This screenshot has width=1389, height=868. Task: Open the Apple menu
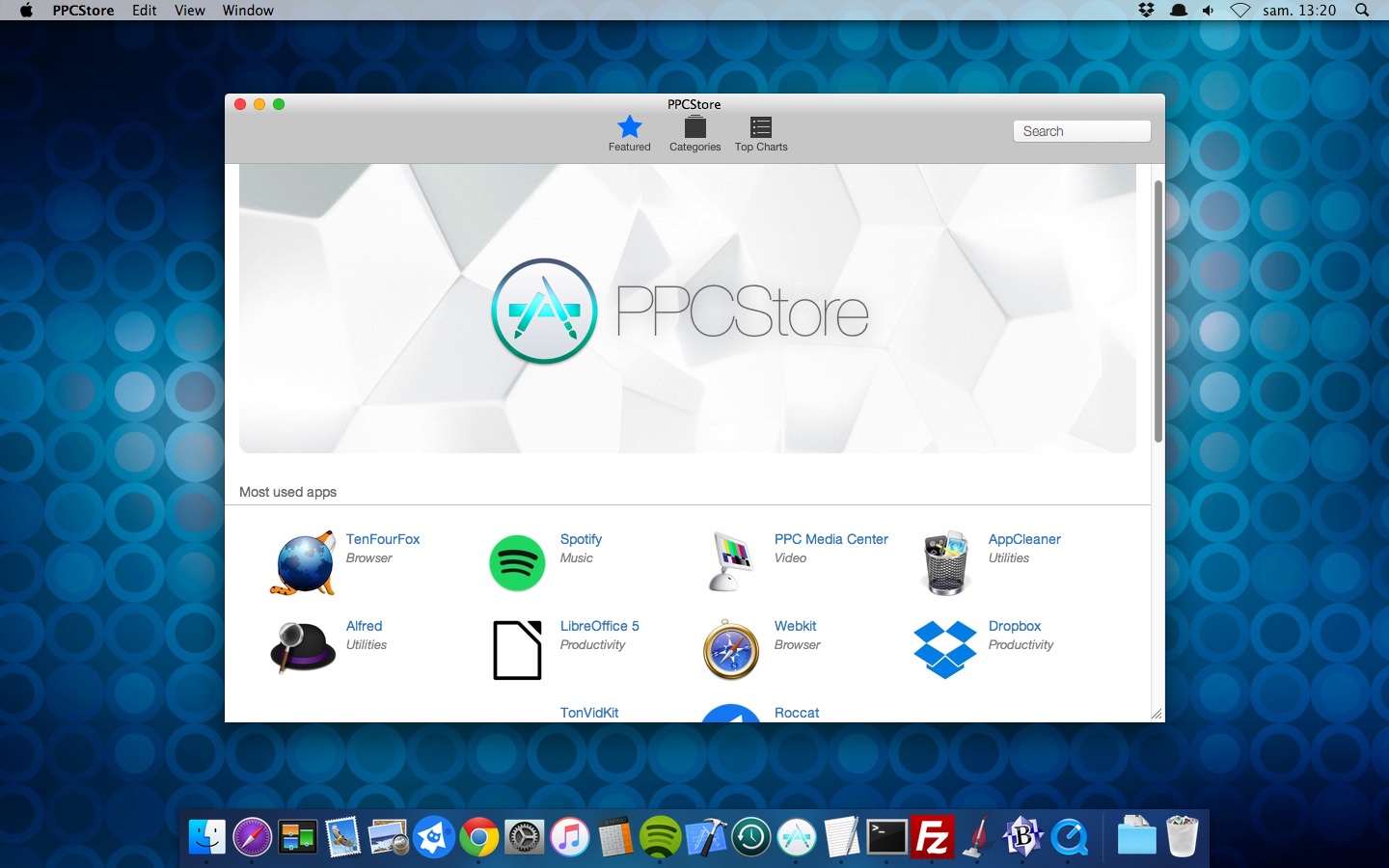click(26, 11)
